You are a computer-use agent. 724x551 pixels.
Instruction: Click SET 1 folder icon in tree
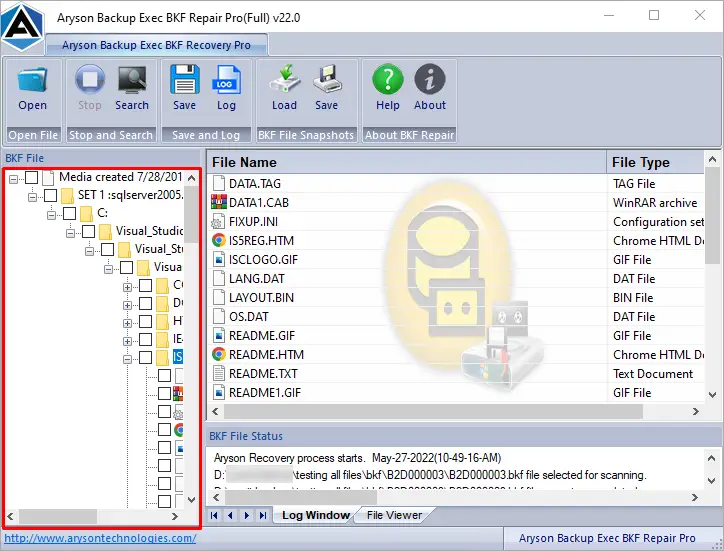67,195
